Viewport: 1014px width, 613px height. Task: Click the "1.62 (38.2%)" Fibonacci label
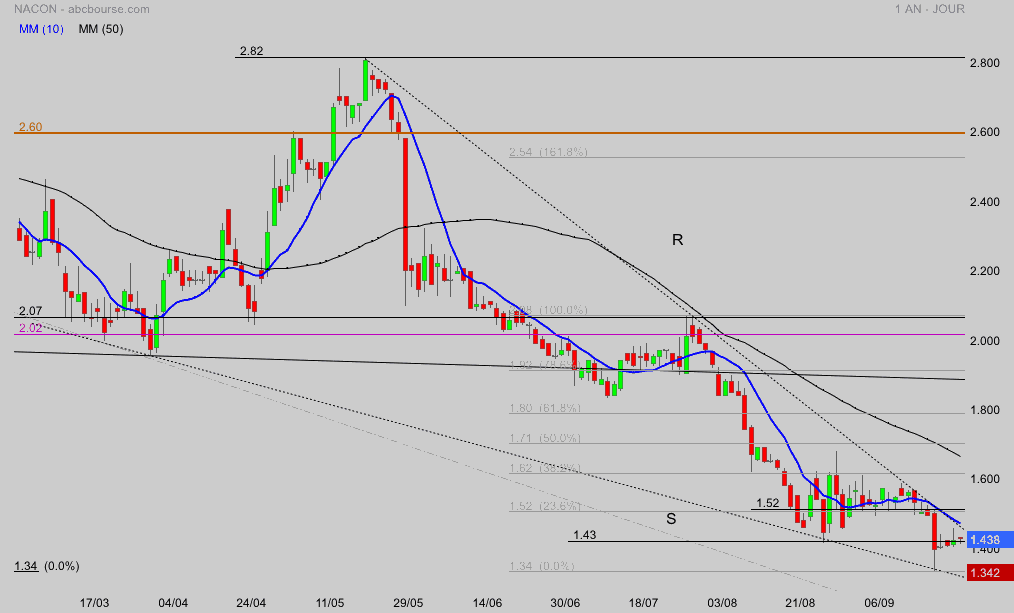[x=545, y=468]
